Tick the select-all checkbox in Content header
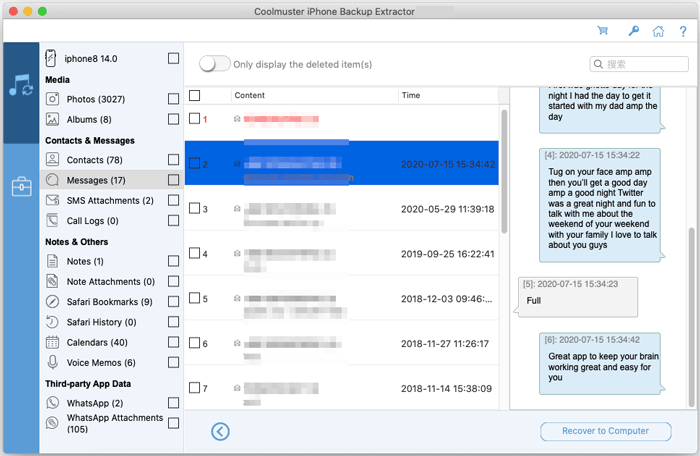The image size is (700, 456). point(194,95)
